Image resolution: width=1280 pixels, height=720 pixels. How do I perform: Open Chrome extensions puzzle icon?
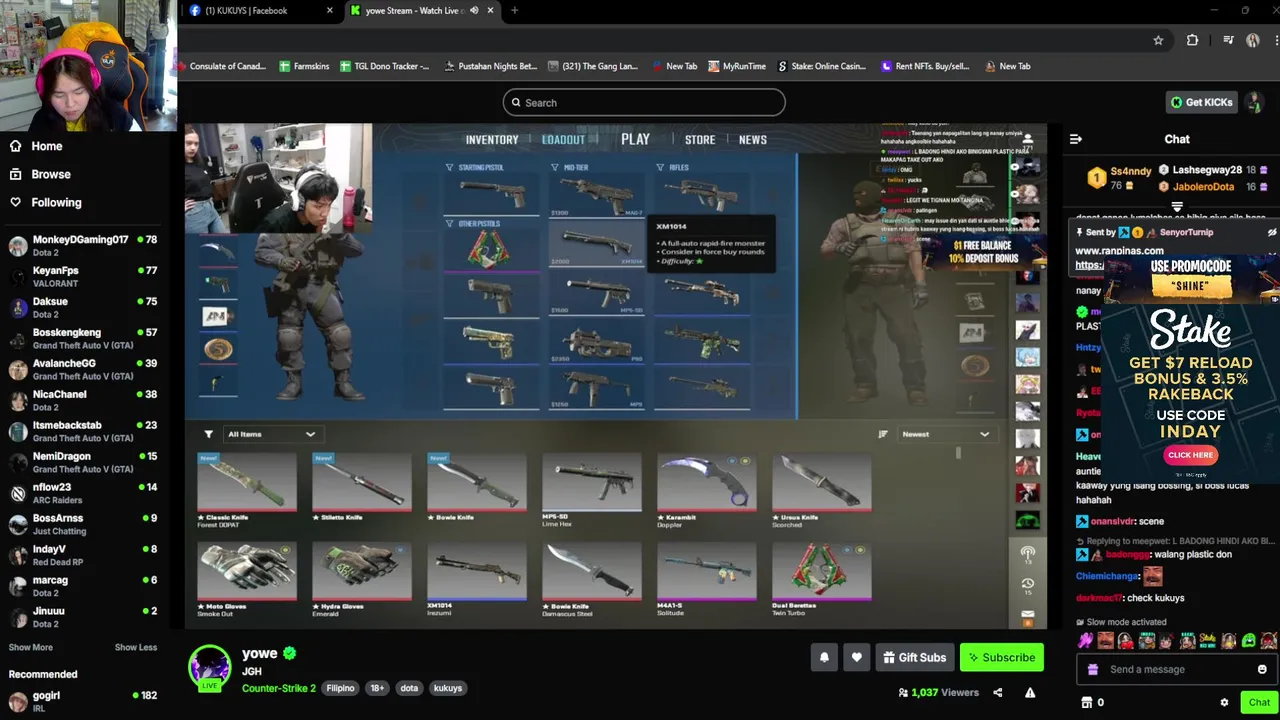(1192, 40)
